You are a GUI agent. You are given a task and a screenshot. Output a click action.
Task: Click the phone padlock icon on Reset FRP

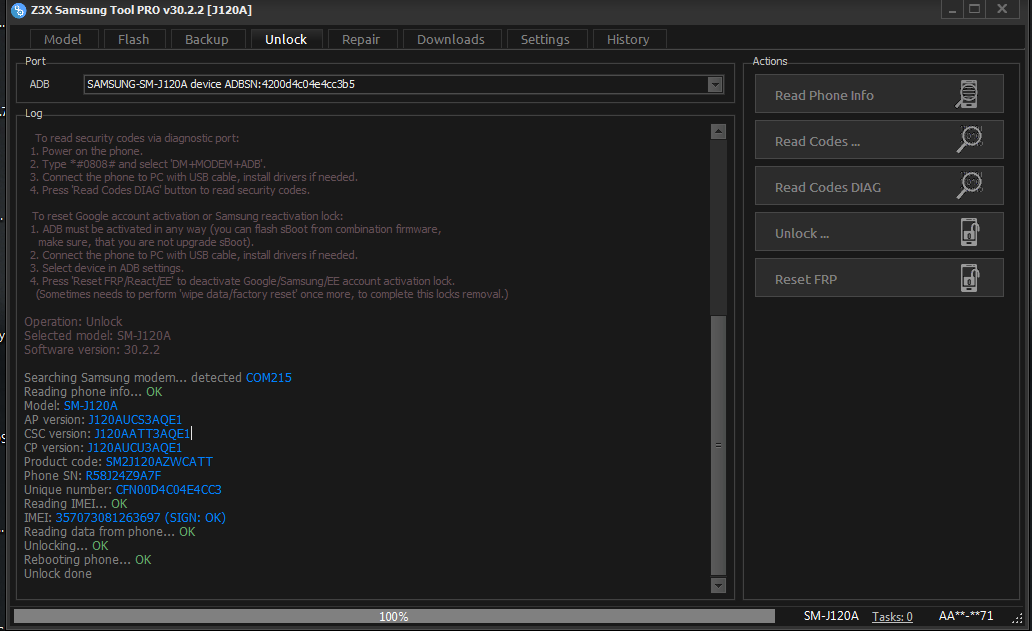click(969, 278)
